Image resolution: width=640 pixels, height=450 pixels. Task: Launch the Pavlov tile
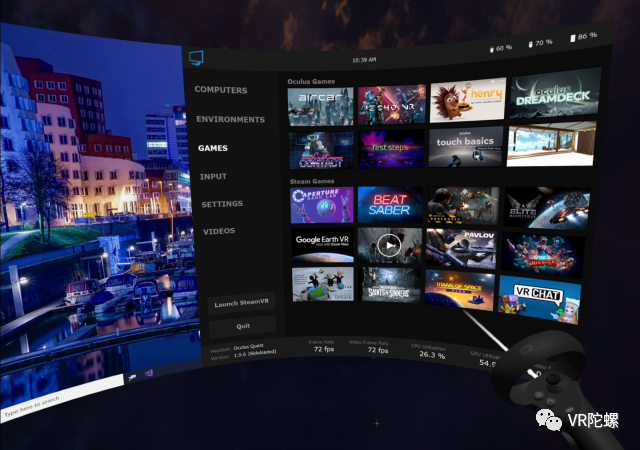(461, 248)
